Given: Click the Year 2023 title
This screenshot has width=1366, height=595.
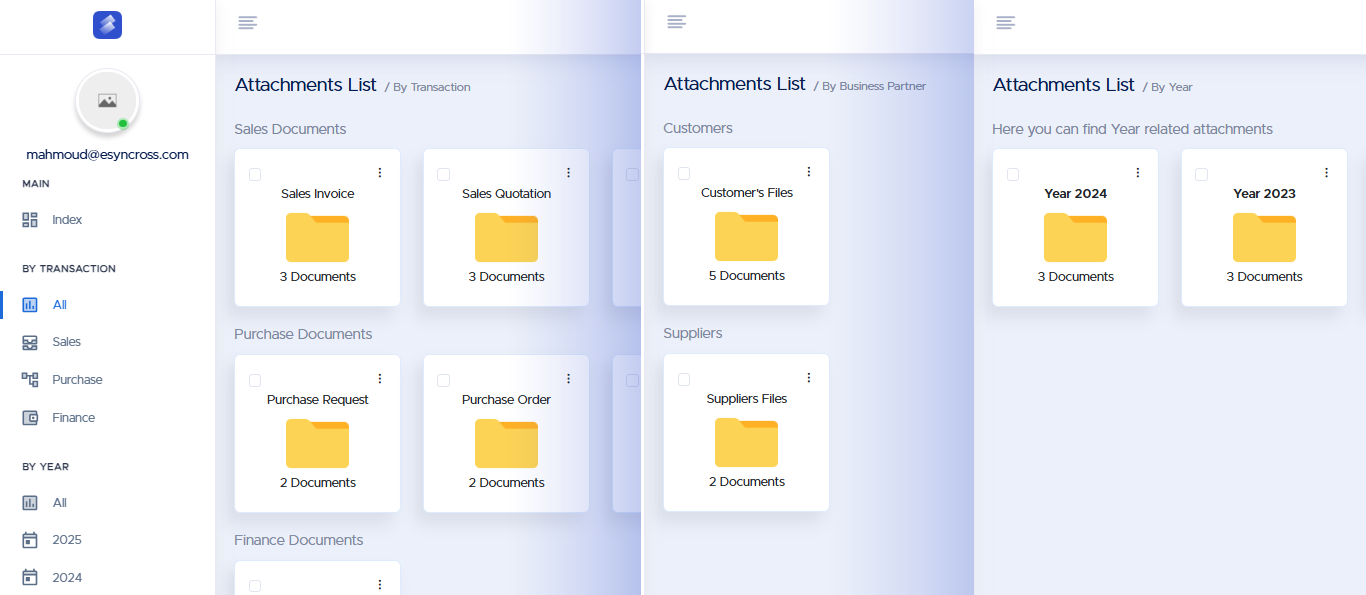Looking at the screenshot, I should pos(1265,194).
